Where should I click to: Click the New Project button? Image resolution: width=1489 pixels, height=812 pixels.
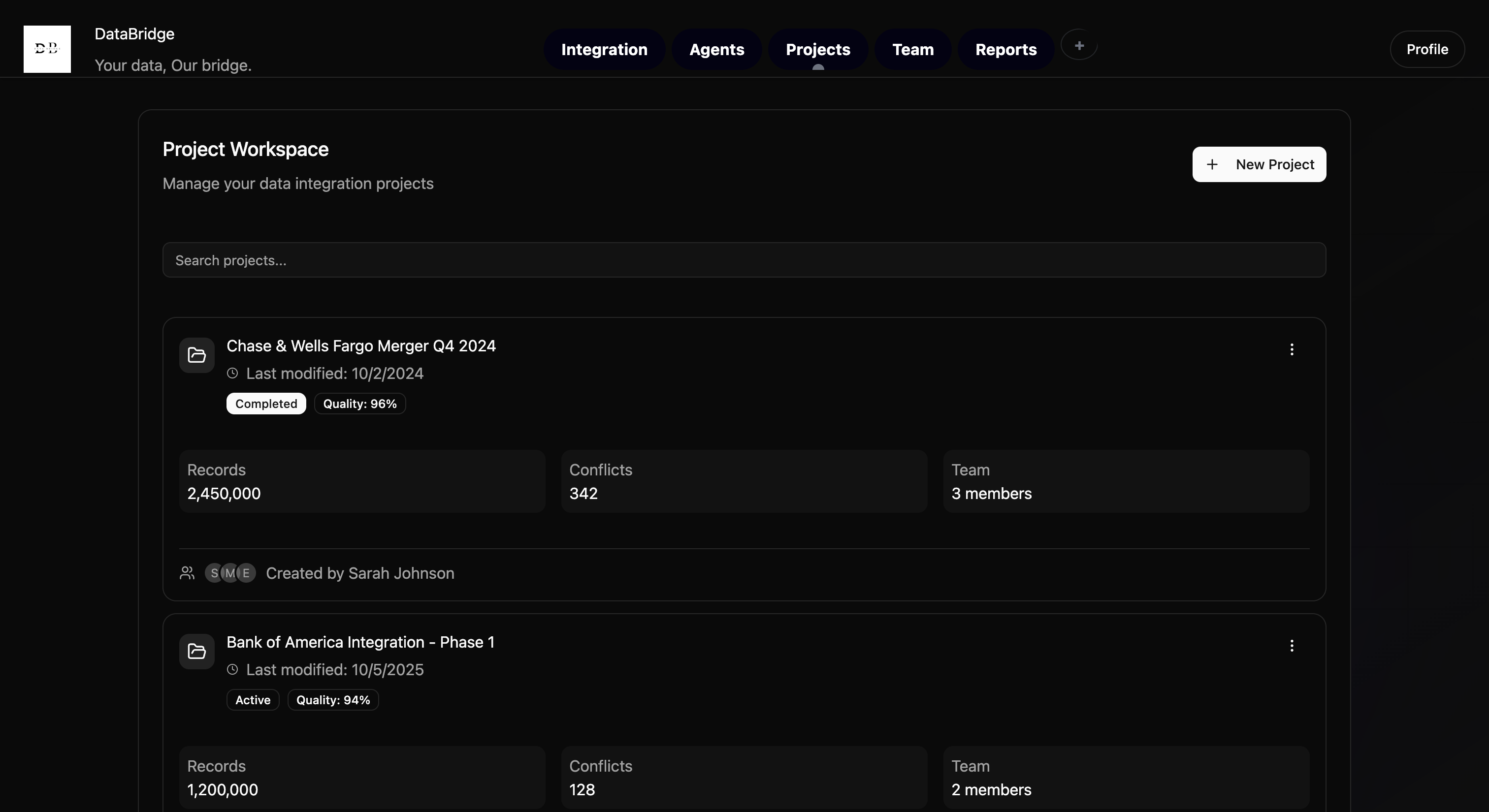coord(1259,164)
